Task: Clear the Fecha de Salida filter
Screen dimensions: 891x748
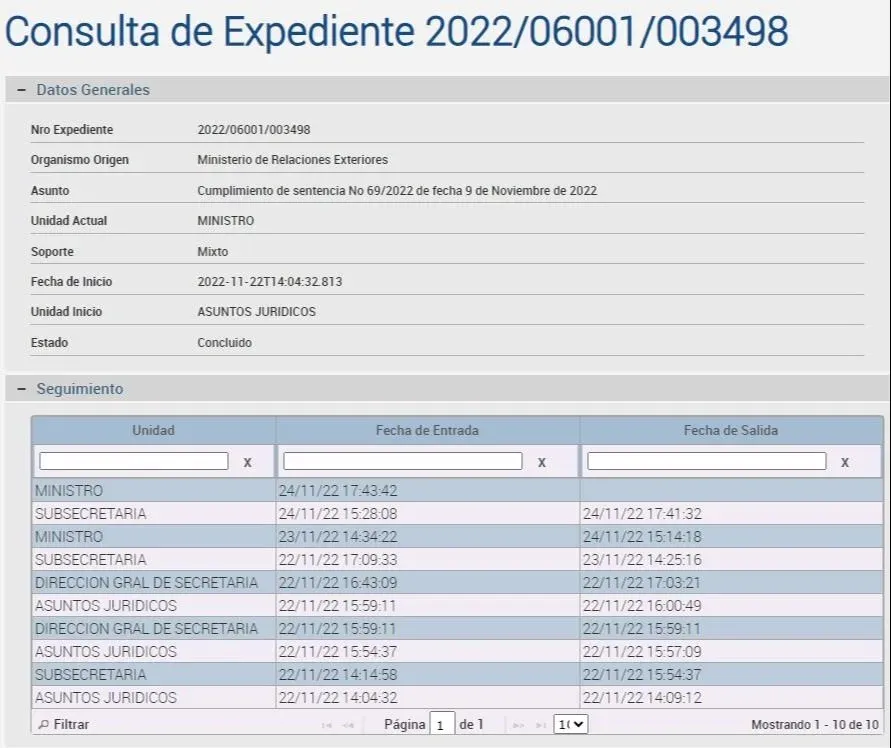Action: pos(845,462)
